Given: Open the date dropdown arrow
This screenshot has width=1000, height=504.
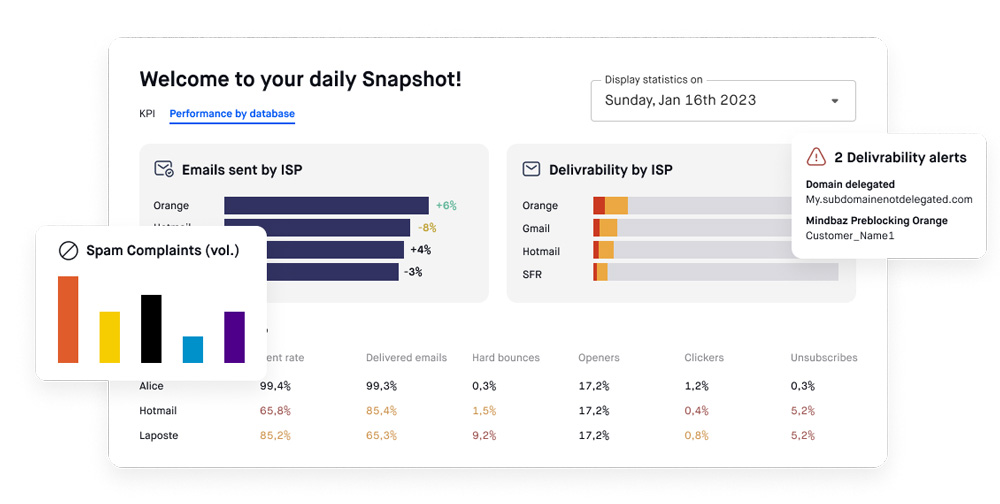Looking at the screenshot, I should (x=835, y=101).
